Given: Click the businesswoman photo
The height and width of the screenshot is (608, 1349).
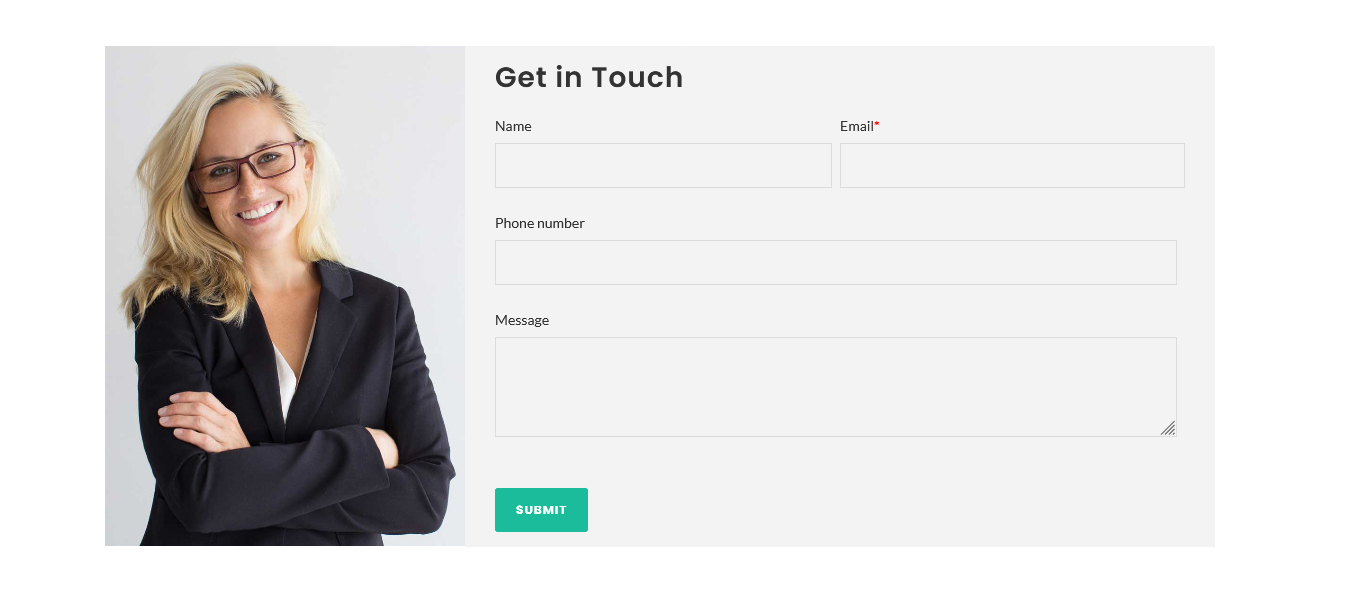Looking at the screenshot, I should [285, 296].
